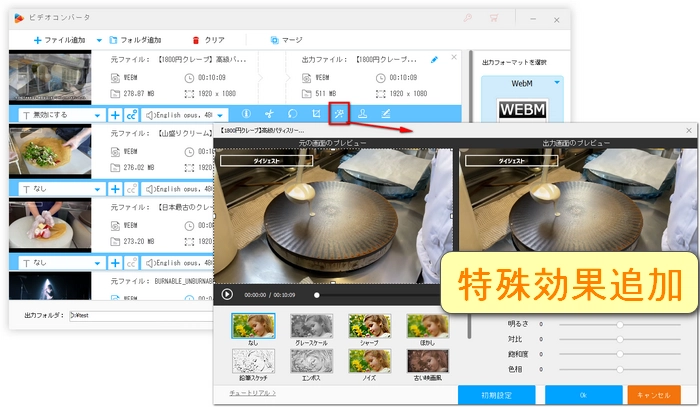Open the subtitle edit pencil icon
Screen dimensions: 700x407
pos(386,114)
